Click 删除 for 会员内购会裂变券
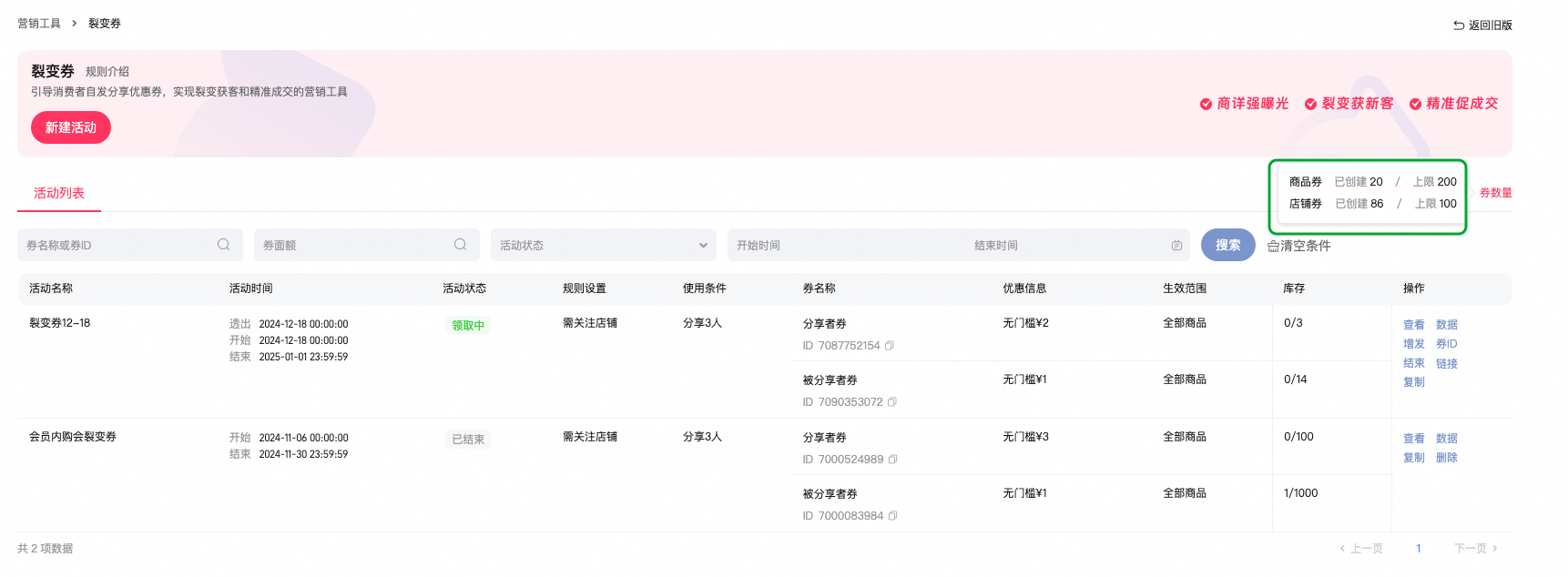 pos(1447,458)
